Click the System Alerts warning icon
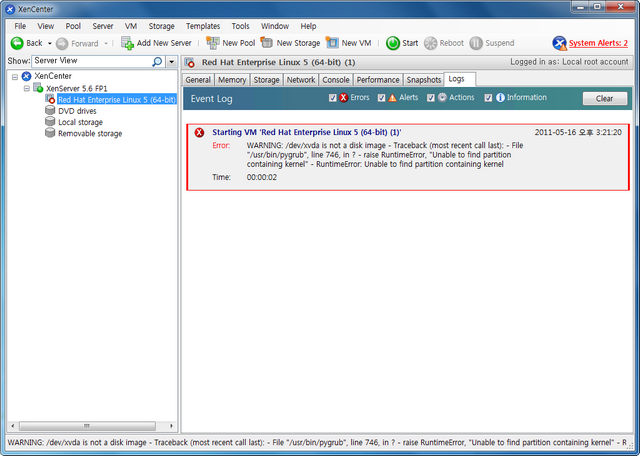 (559, 43)
